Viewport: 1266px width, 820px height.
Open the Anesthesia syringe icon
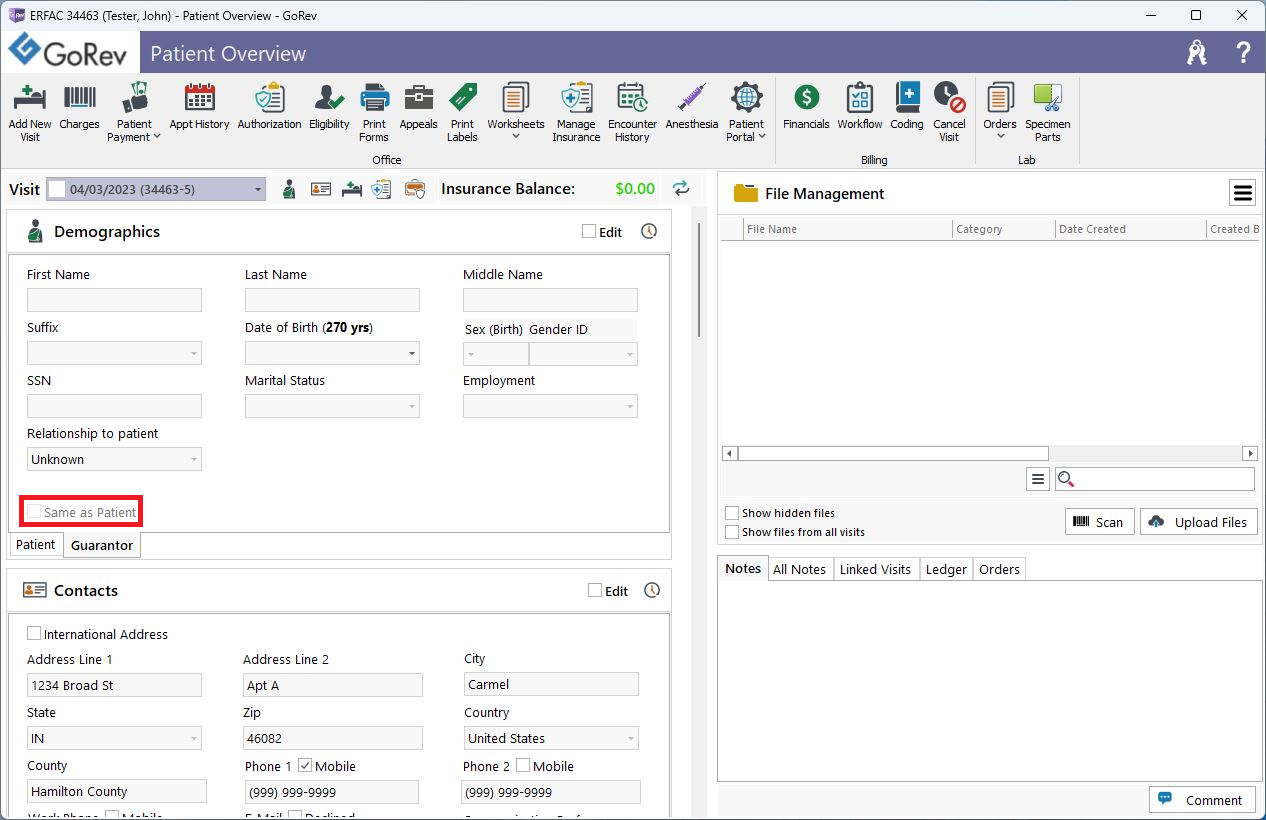(x=692, y=106)
